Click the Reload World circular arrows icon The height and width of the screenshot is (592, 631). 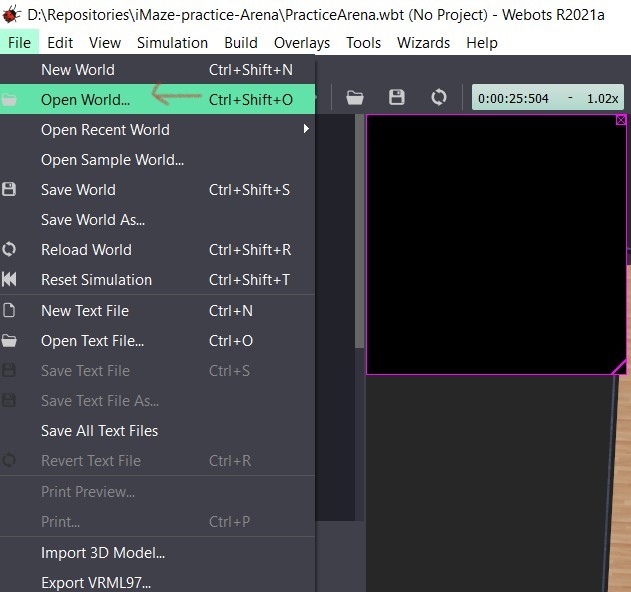click(x=9, y=250)
